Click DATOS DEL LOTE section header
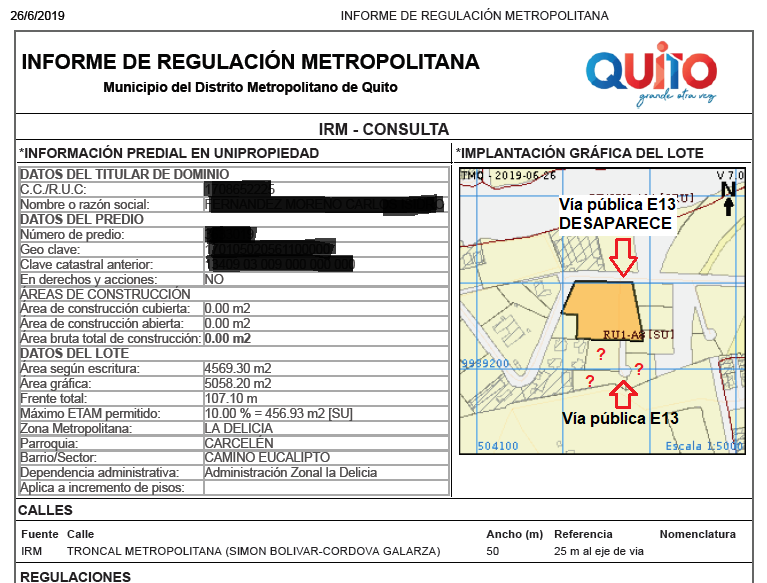This screenshot has width=767, height=583. tap(74, 353)
